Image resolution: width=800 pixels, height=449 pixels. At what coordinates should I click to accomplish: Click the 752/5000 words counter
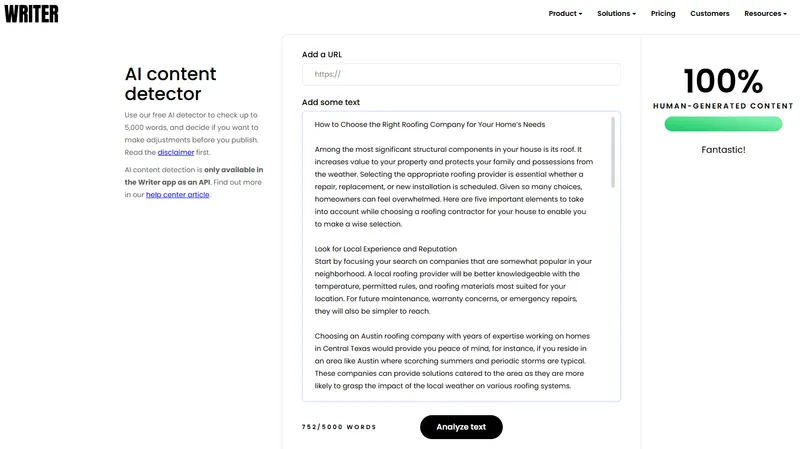click(339, 427)
